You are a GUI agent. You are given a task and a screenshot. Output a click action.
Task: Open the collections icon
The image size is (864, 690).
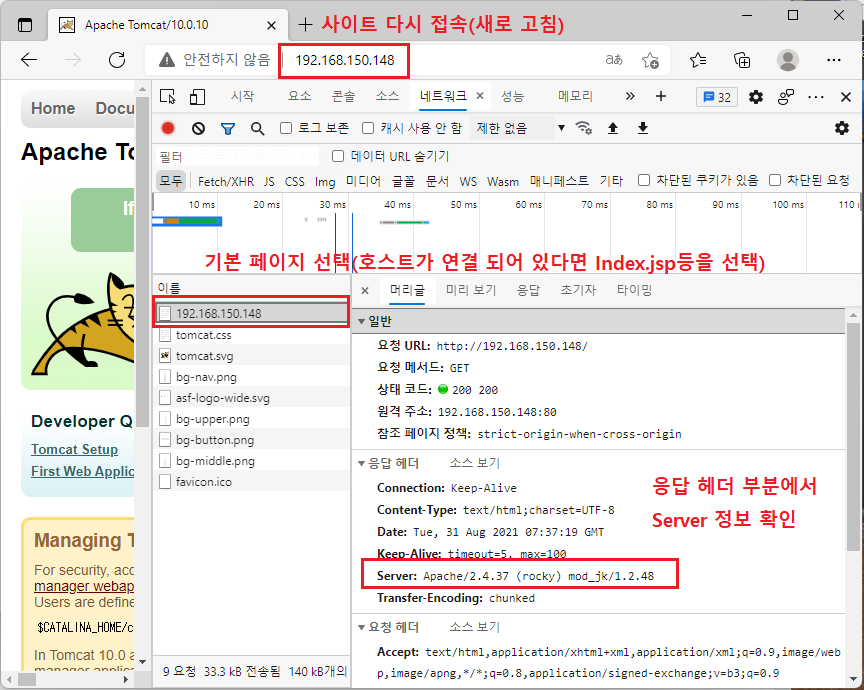(x=742, y=60)
